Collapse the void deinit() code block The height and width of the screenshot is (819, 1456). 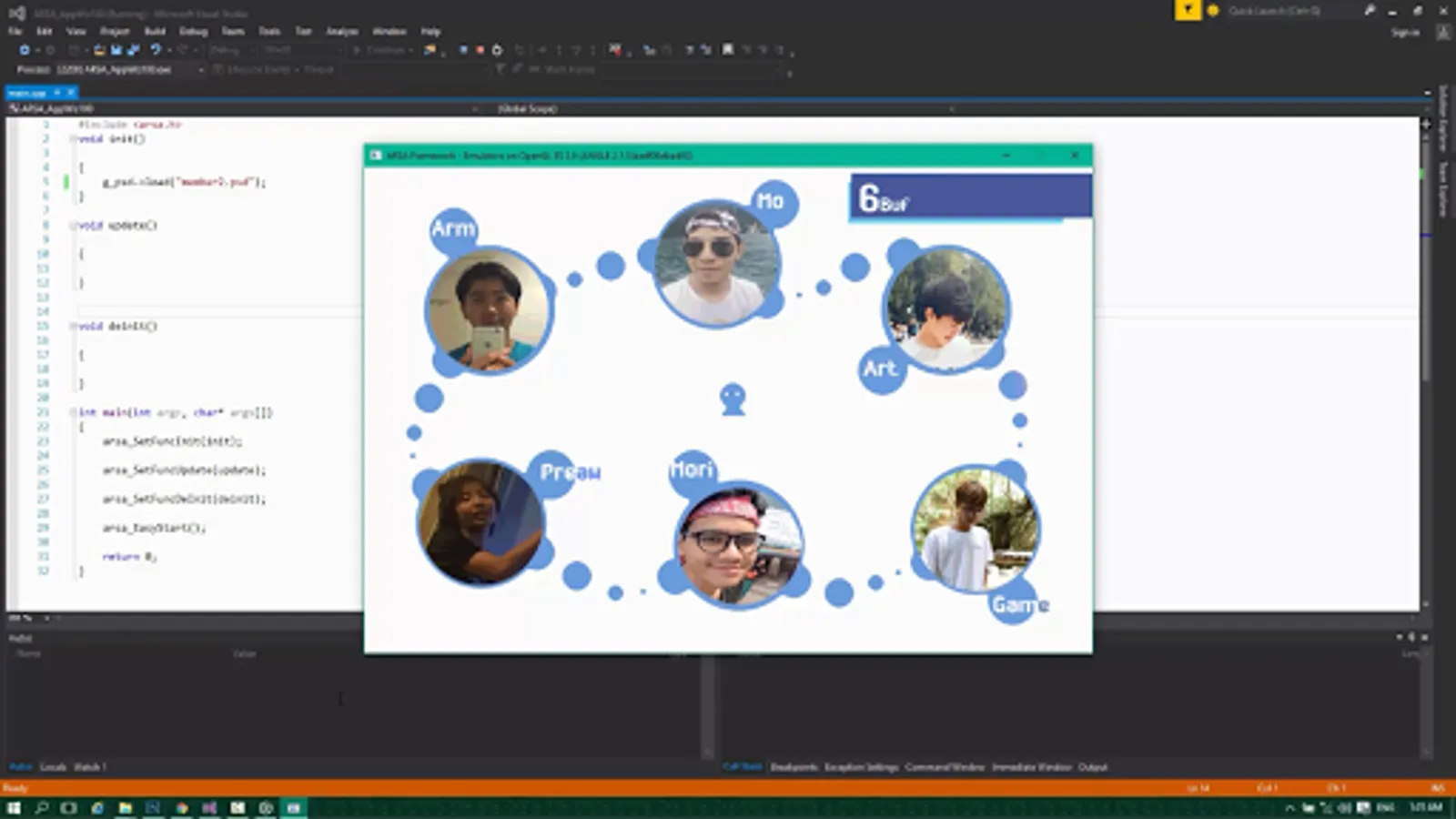(x=73, y=326)
